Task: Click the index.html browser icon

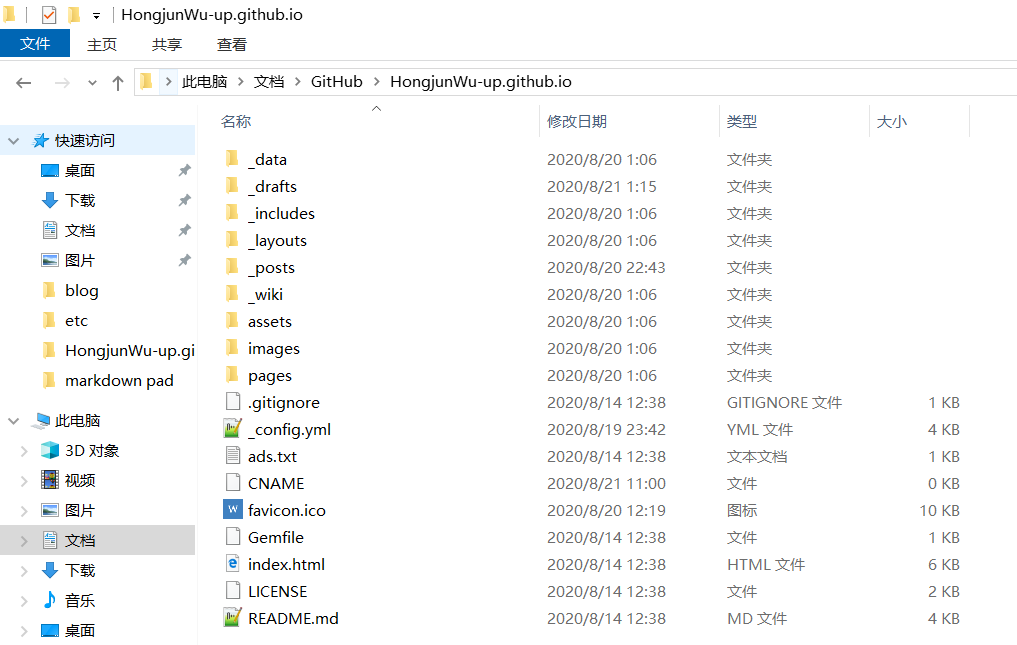Action: coord(233,564)
